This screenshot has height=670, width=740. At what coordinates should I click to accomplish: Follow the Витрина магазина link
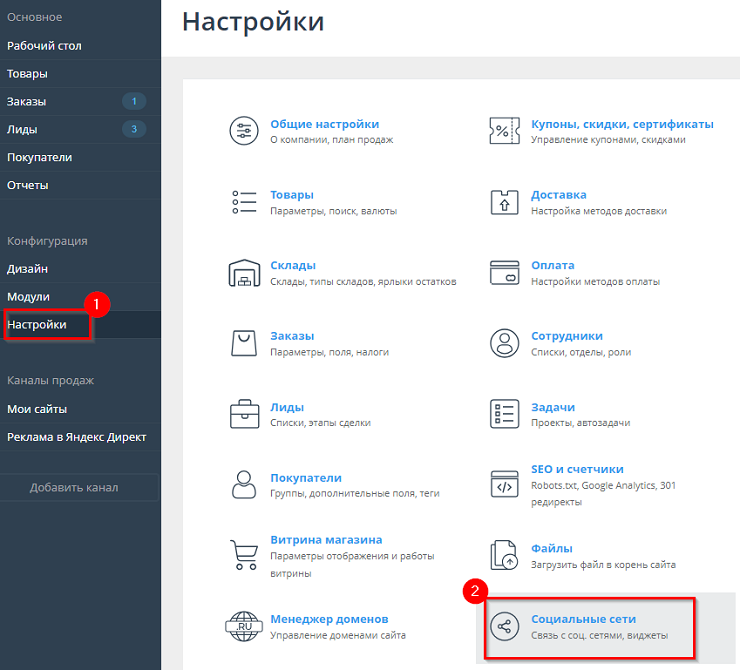(x=326, y=540)
